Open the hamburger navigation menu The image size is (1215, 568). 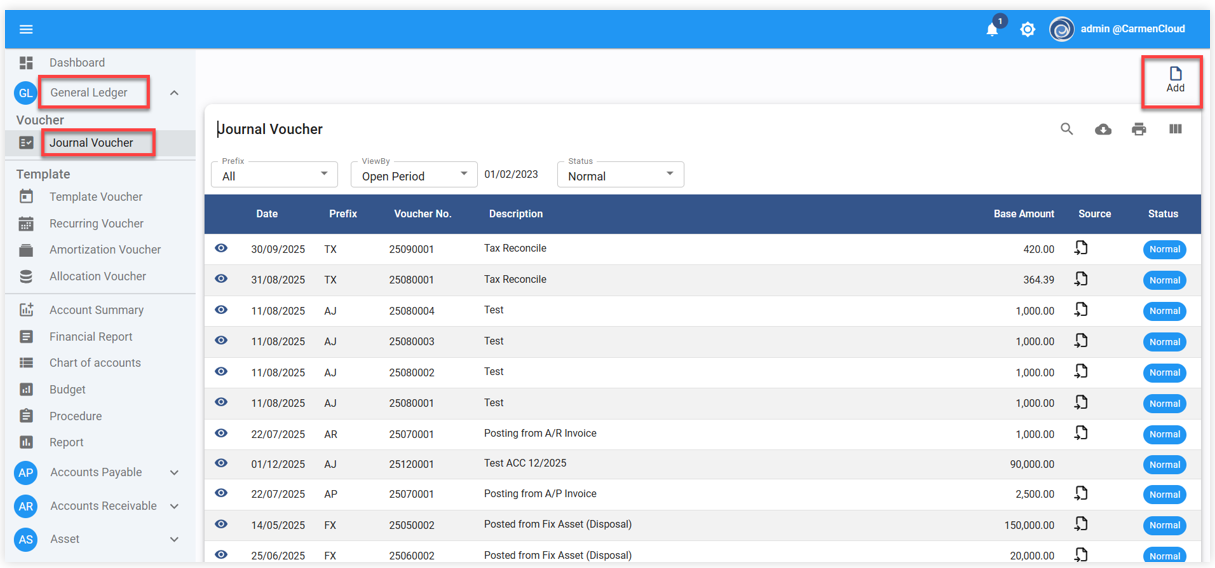26,30
